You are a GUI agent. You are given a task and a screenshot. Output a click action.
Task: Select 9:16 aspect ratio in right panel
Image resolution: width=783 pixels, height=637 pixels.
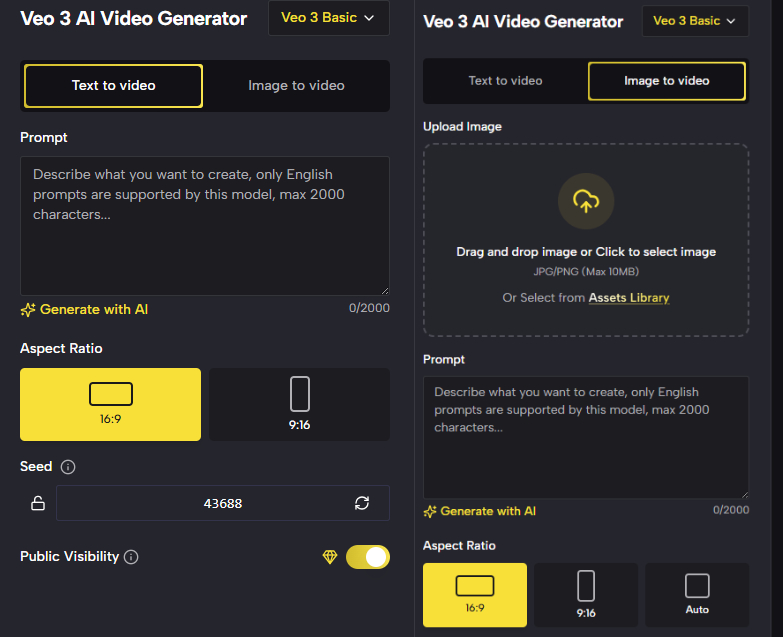pyautogui.click(x=586, y=595)
